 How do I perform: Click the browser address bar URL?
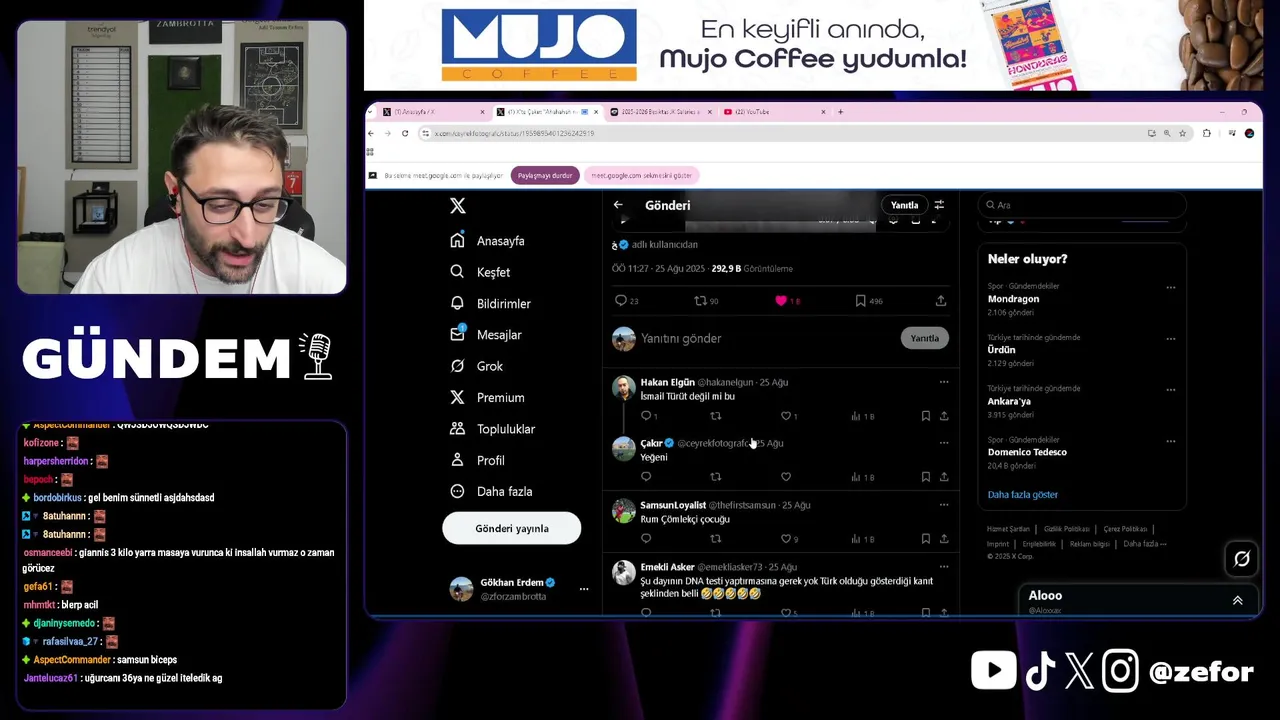pyautogui.click(x=515, y=133)
